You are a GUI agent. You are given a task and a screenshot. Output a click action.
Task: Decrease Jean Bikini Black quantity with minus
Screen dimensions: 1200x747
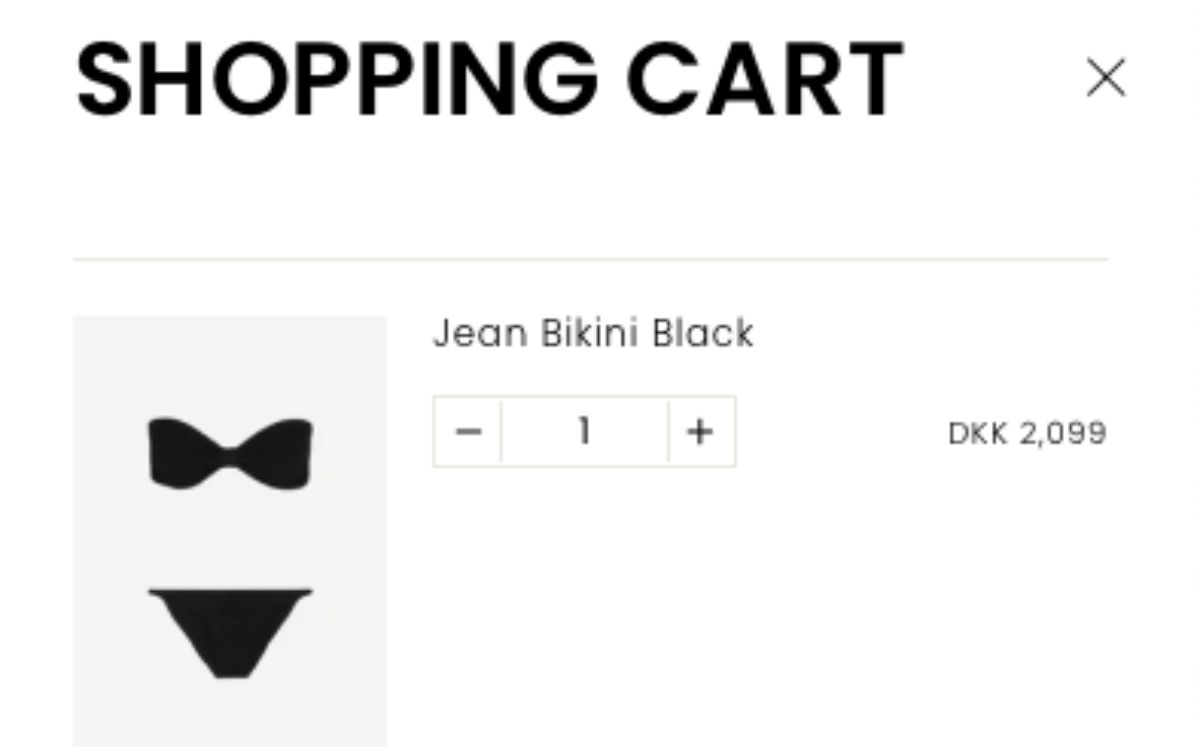468,432
